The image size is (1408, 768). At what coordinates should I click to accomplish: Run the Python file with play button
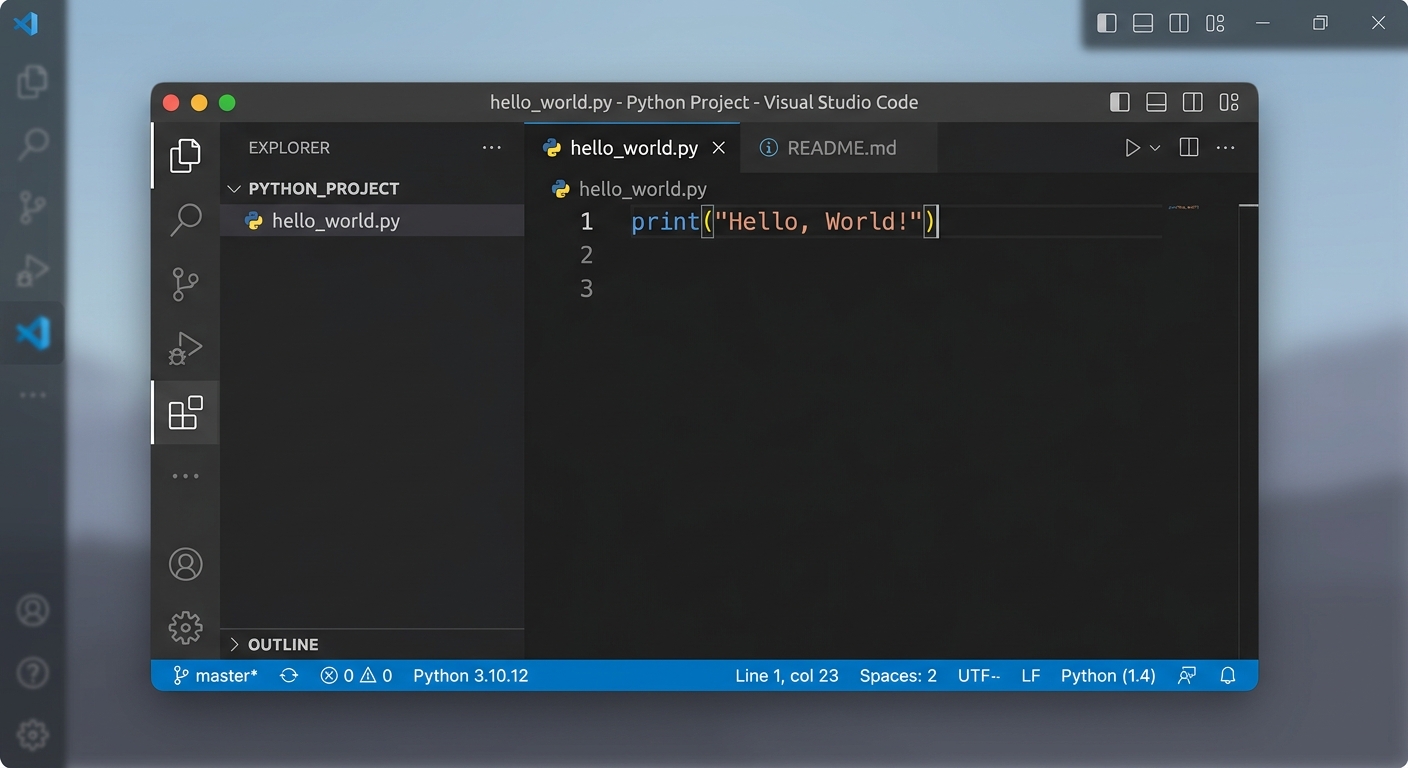pyautogui.click(x=1132, y=148)
